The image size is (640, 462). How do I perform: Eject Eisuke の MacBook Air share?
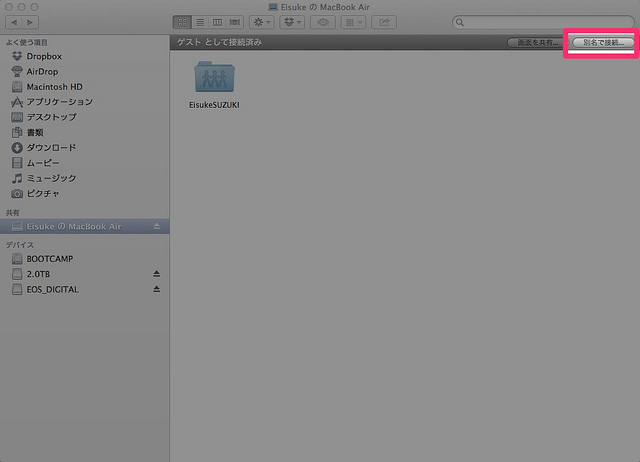click(x=157, y=226)
